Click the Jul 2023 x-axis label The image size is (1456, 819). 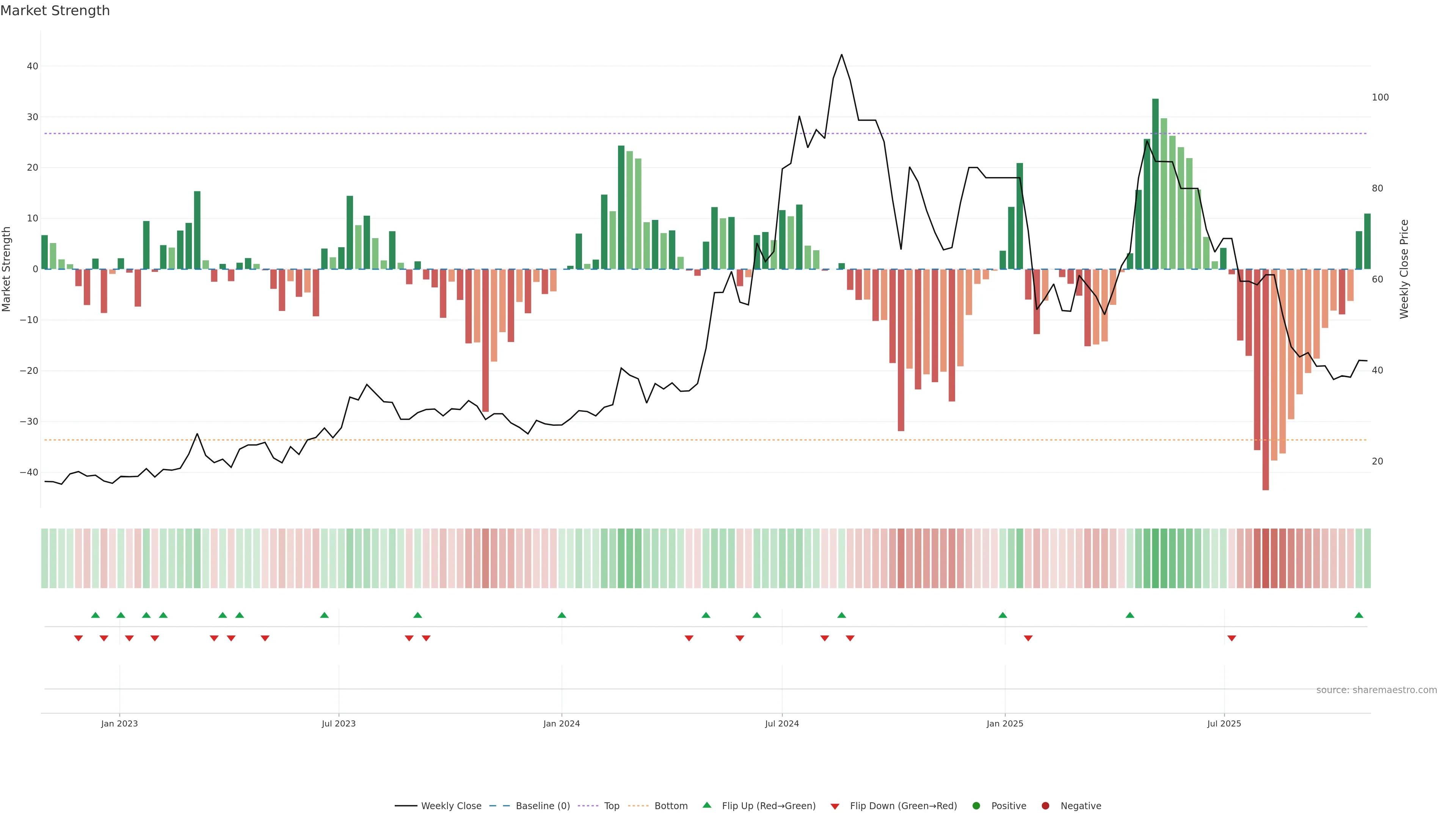coord(339,723)
